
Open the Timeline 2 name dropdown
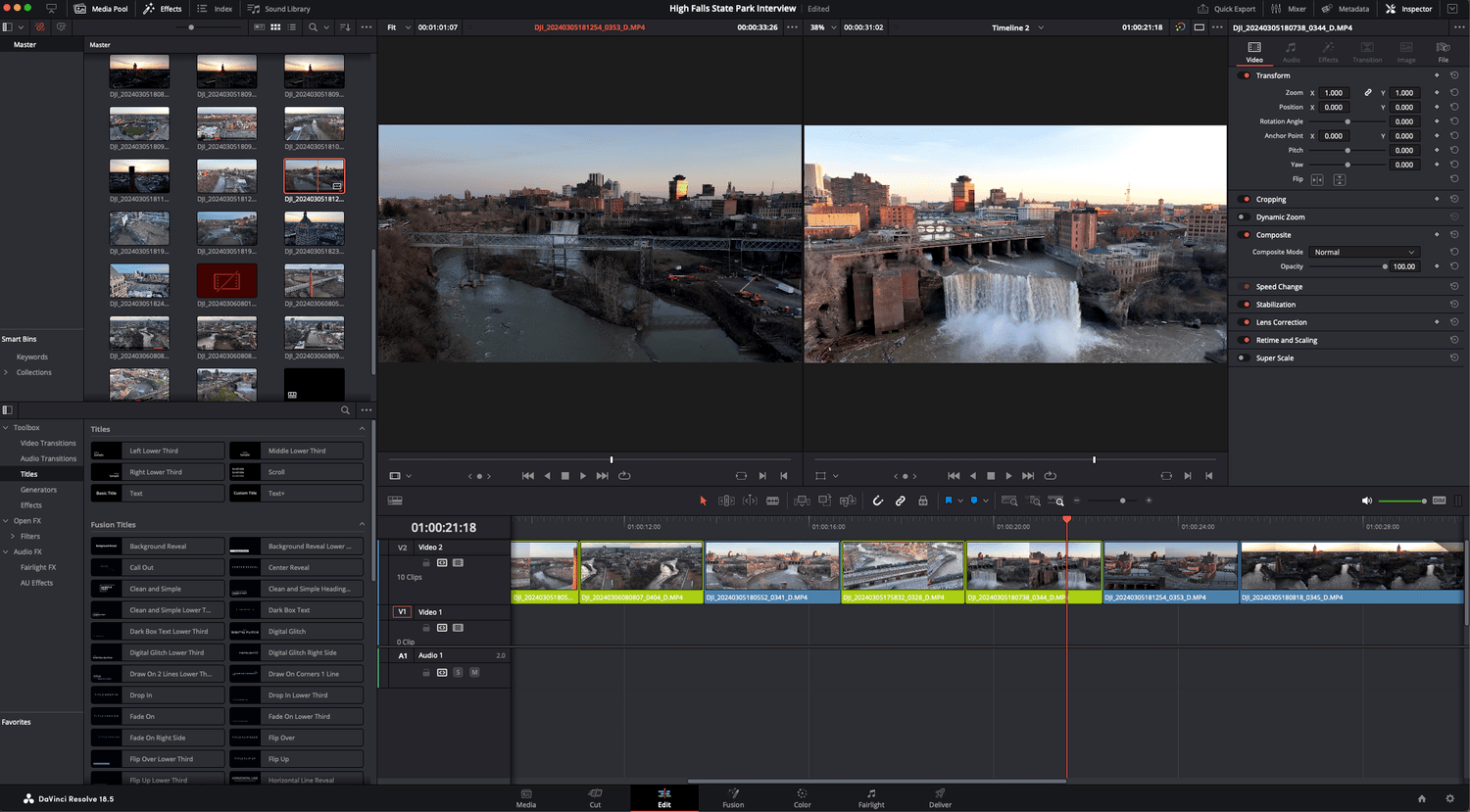pos(1041,27)
